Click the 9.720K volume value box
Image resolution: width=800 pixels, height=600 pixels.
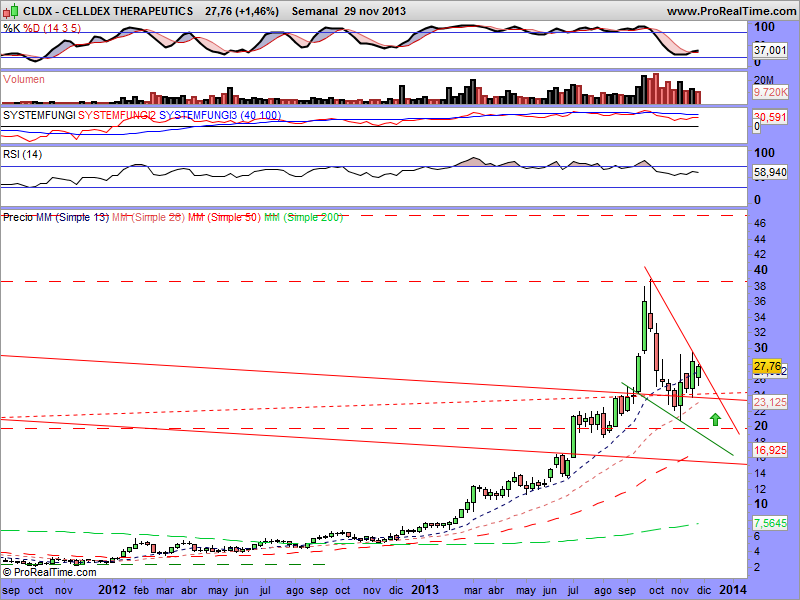tap(770, 92)
